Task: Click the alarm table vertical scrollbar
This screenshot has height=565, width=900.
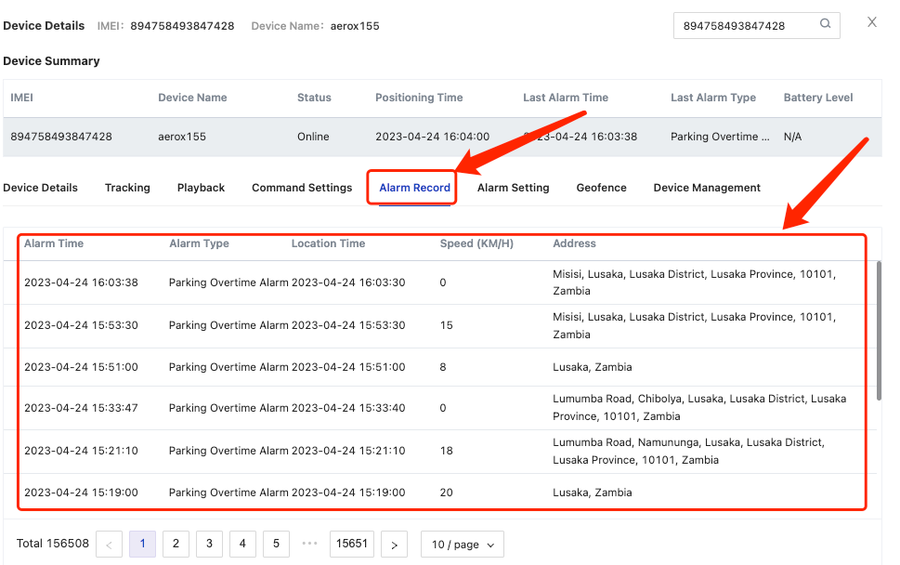Action: [879, 330]
